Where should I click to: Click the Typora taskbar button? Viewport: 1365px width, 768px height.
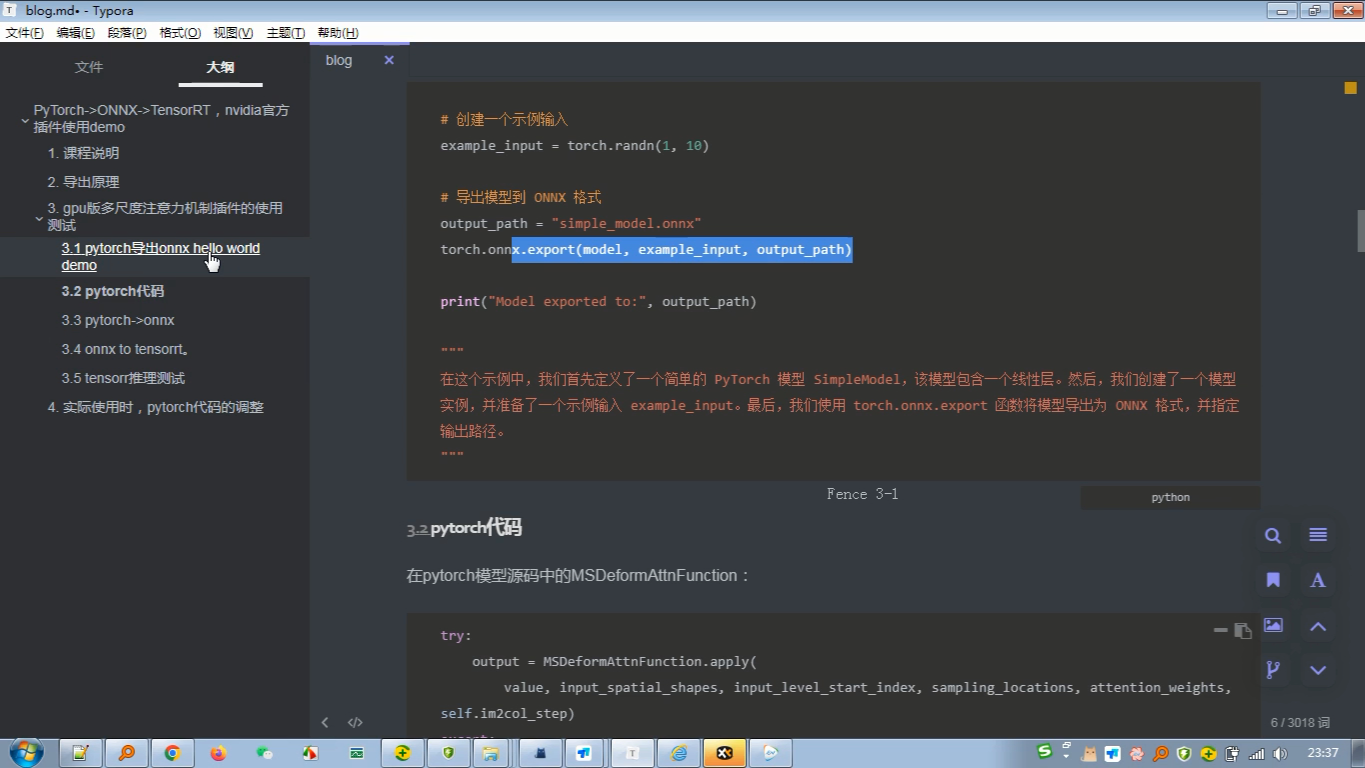click(x=632, y=753)
